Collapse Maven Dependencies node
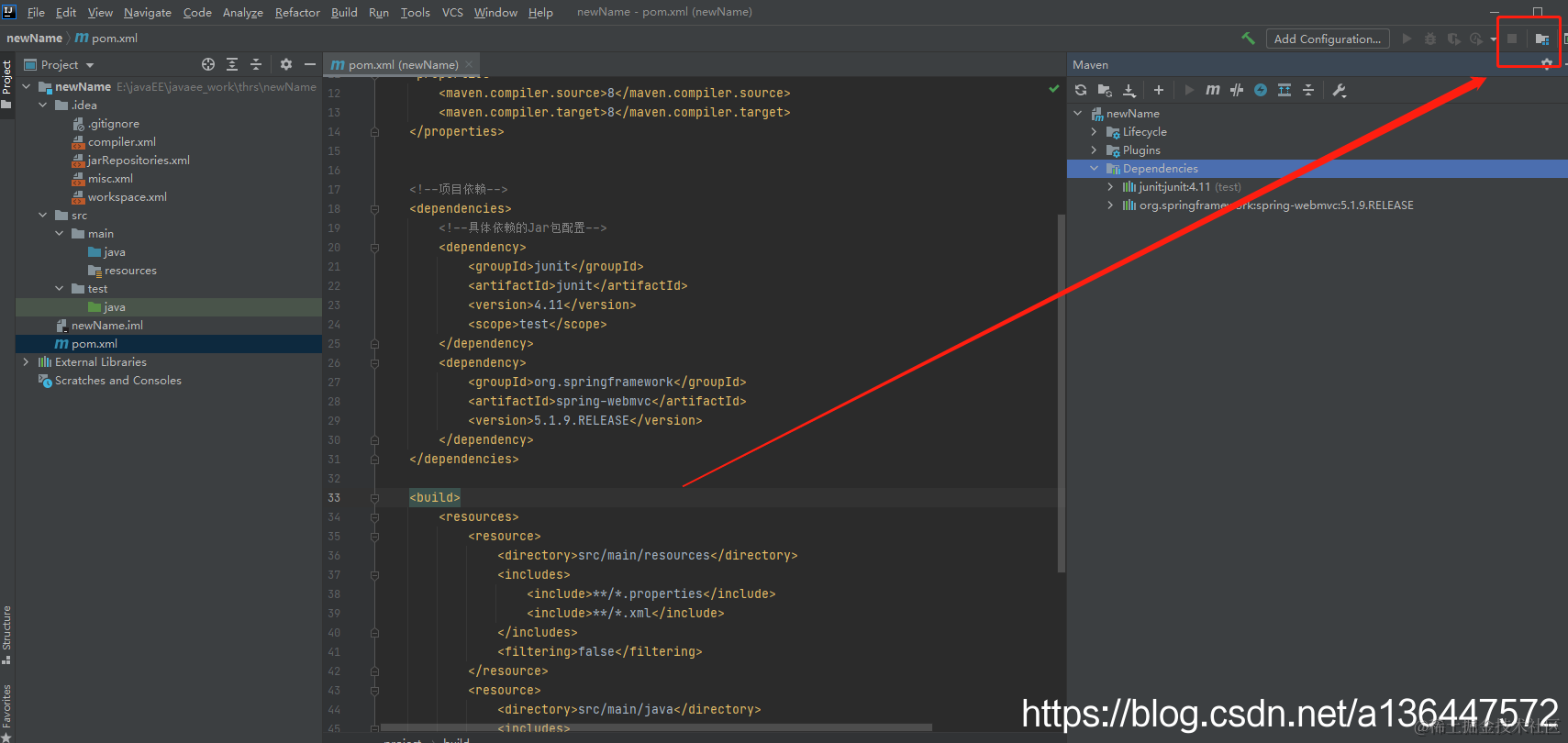 click(x=1094, y=168)
